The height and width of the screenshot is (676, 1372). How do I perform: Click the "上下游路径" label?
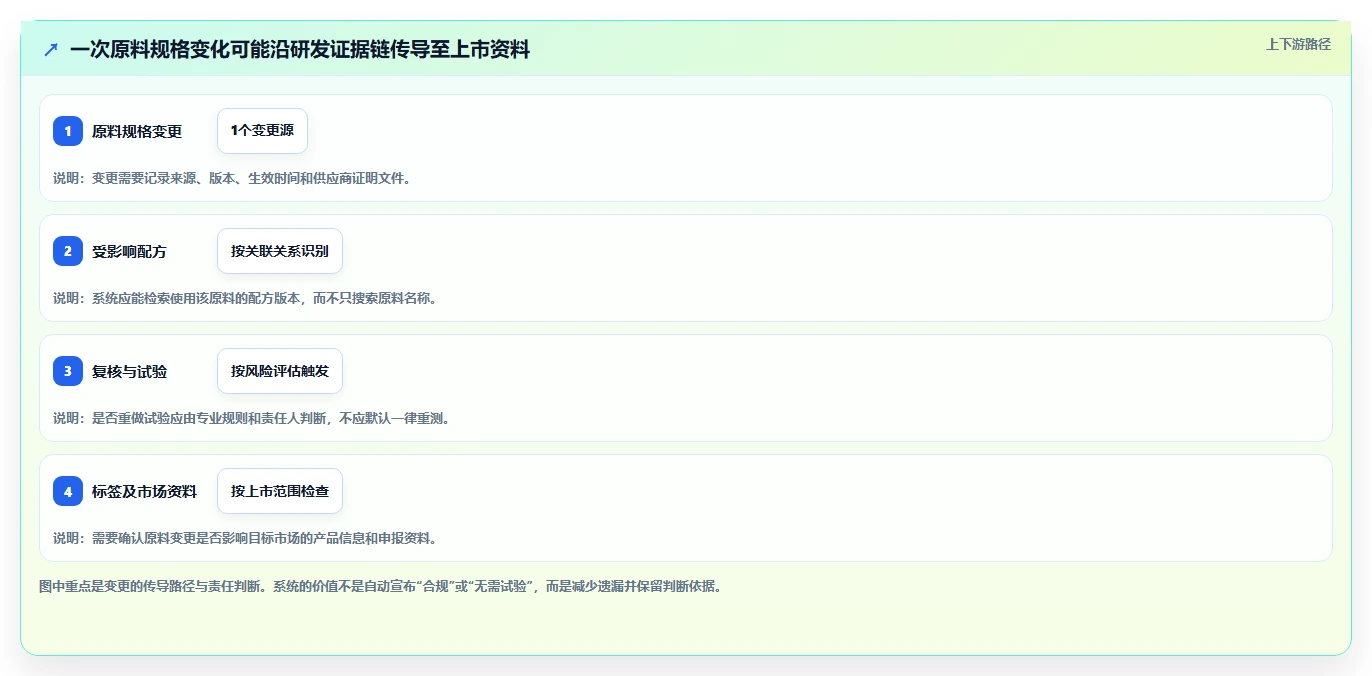click(x=1298, y=44)
